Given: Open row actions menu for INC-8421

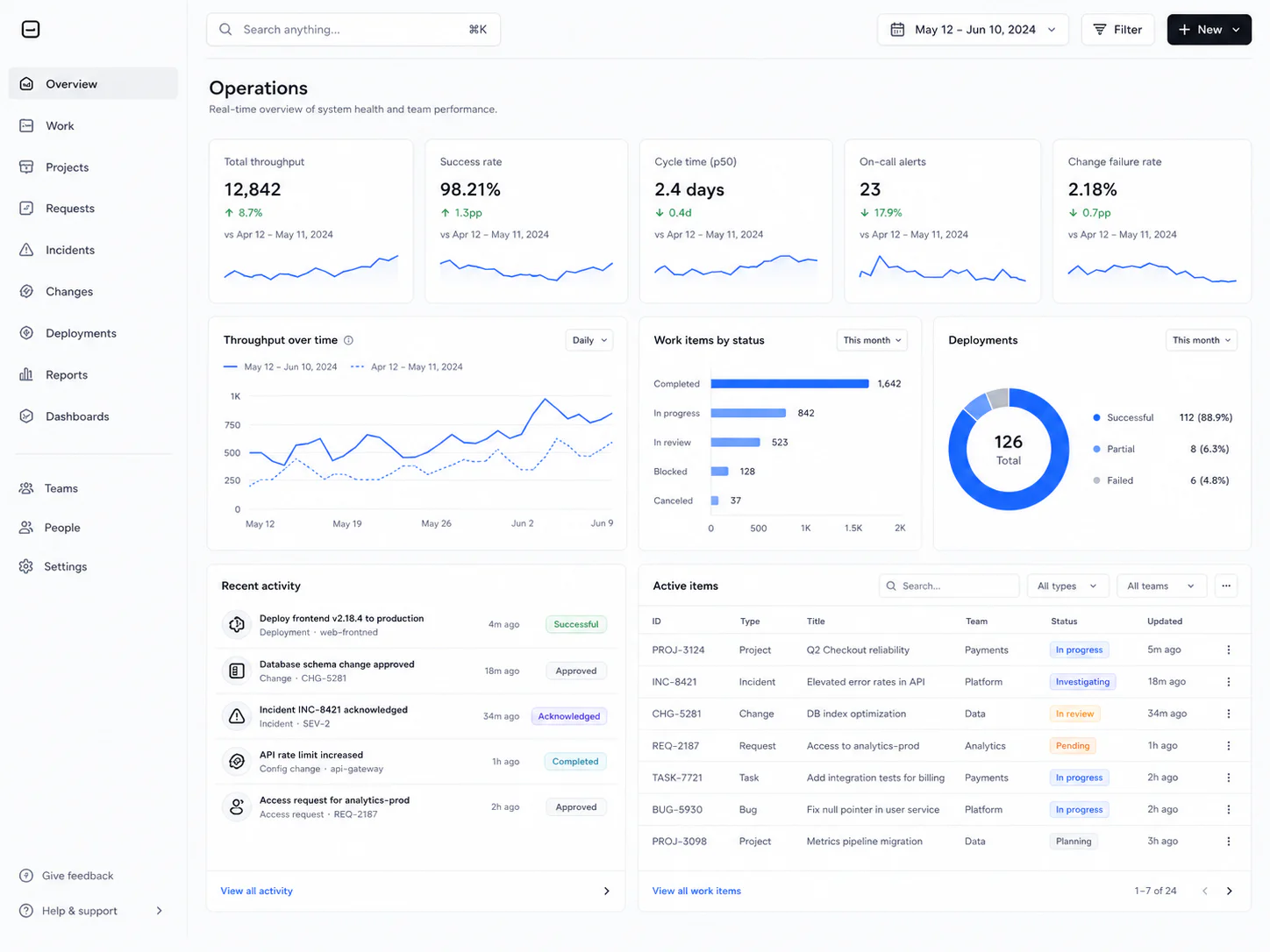Looking at the screenshot, I should coord(1229,682).
